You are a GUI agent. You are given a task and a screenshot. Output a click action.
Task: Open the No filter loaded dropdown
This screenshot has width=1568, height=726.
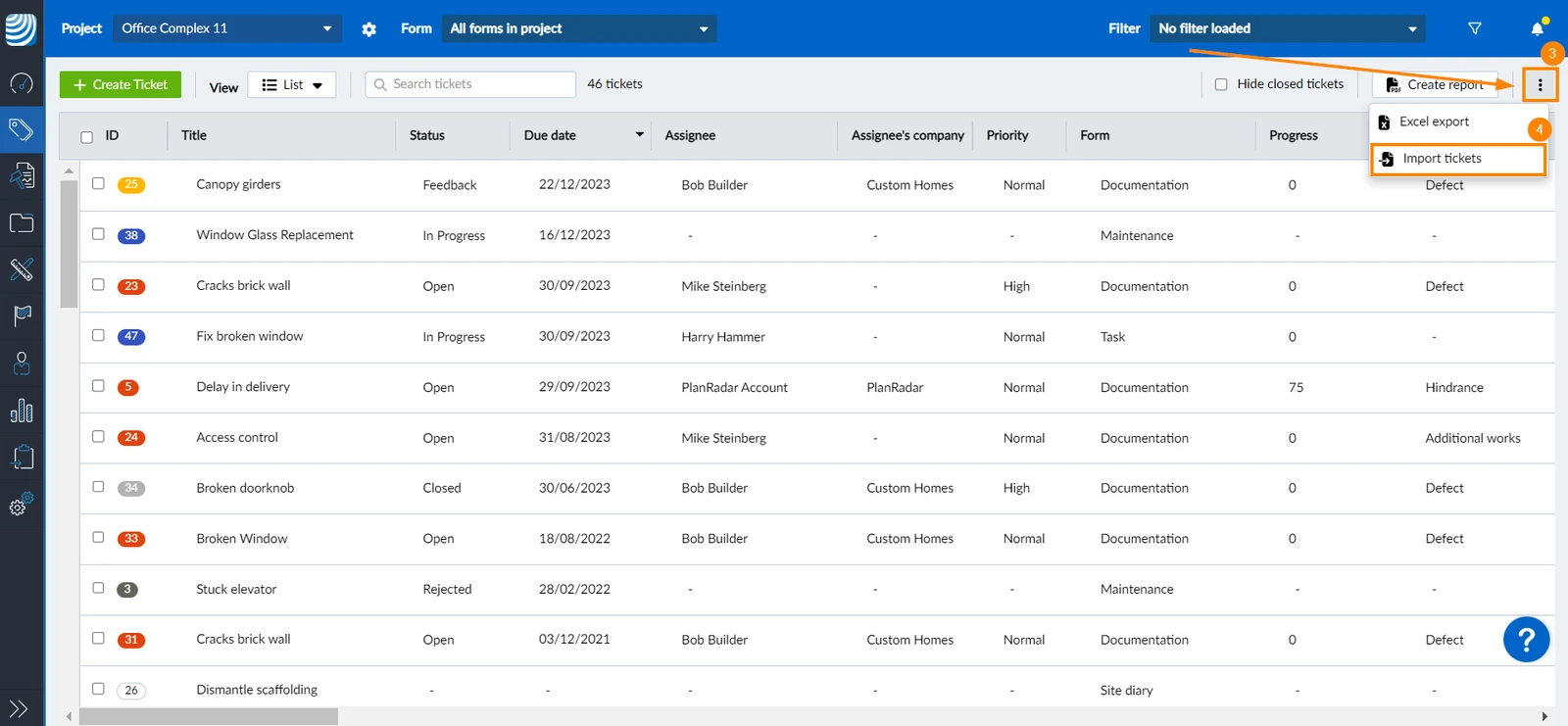[1288, 28]
